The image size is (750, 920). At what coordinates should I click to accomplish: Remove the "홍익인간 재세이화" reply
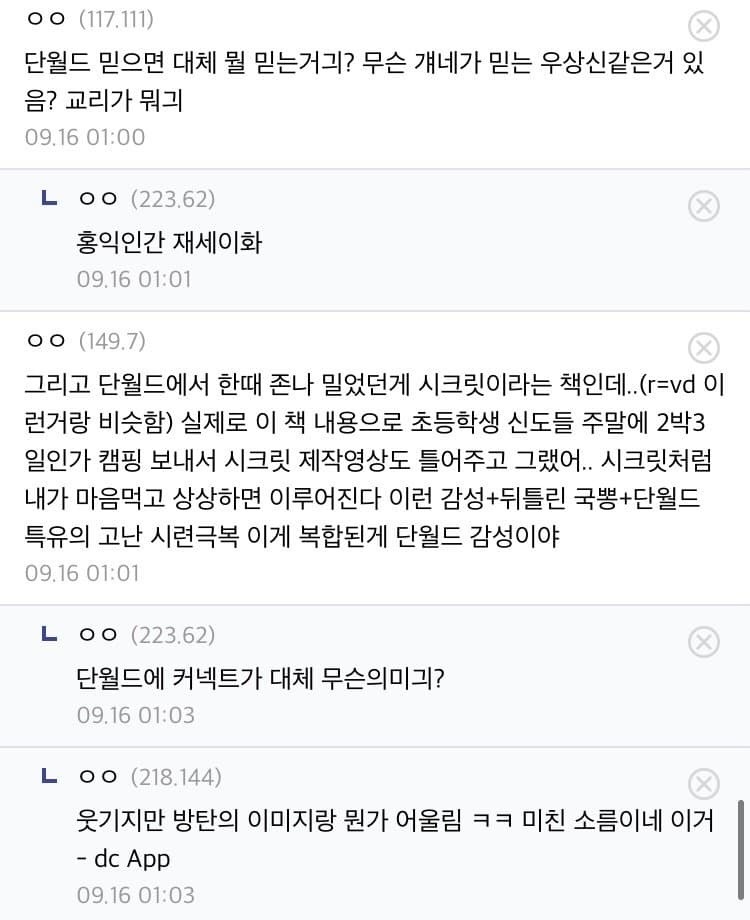point(704,206)
